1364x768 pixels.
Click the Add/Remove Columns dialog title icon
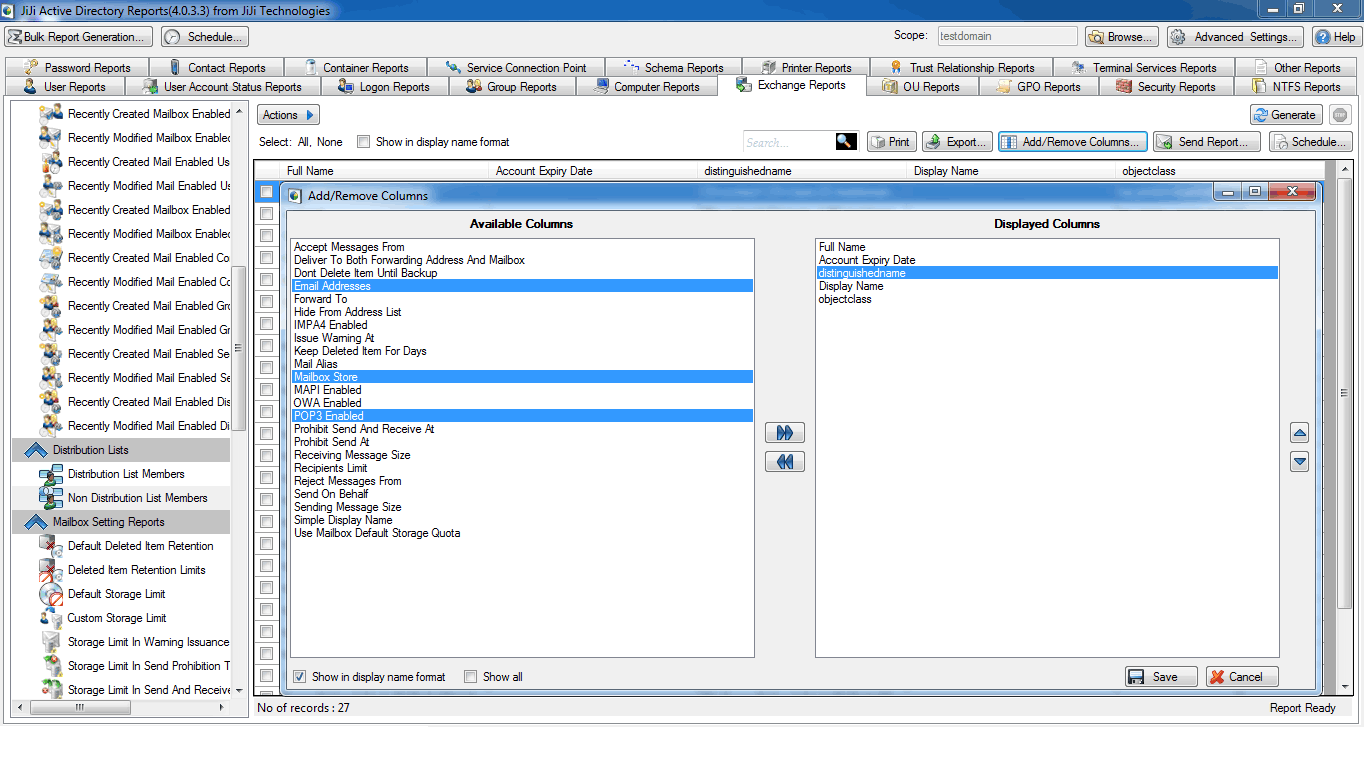coord(295,195)
